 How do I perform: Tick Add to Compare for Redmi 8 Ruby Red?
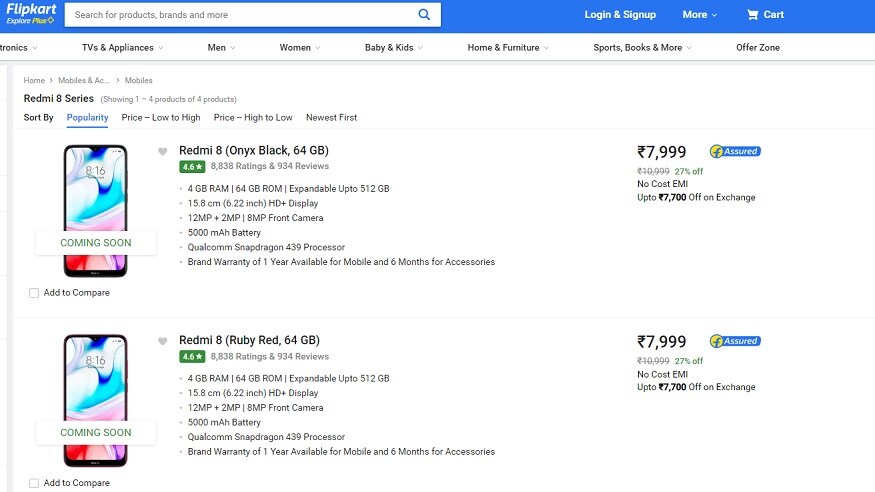(x=34, y=483)
